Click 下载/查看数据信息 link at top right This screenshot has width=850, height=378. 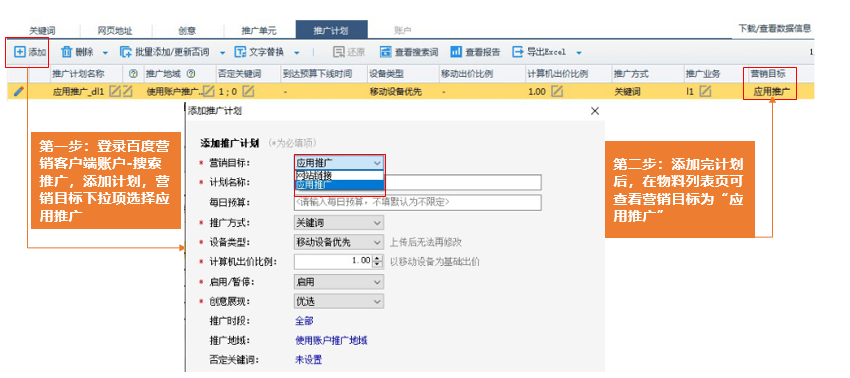pos(775,29)
